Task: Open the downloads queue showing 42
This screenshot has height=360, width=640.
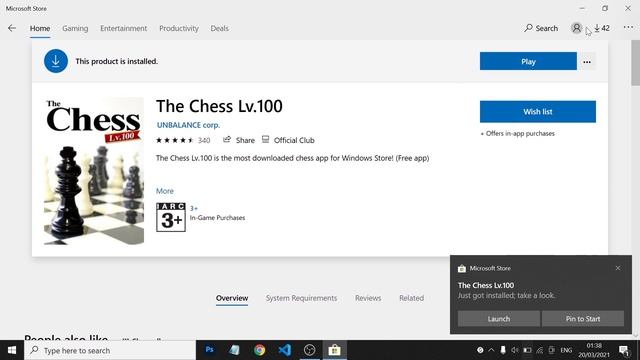Action: (602, 28)
